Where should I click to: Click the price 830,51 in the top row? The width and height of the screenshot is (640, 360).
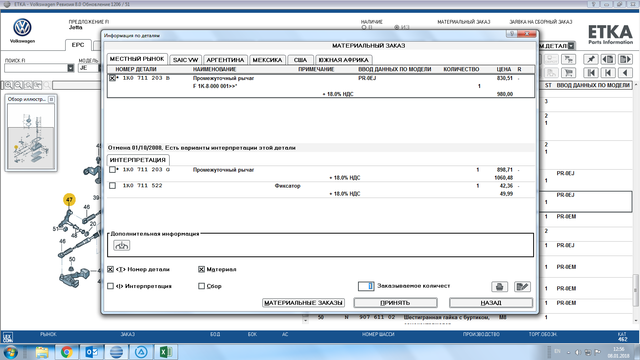coord(505,78)
